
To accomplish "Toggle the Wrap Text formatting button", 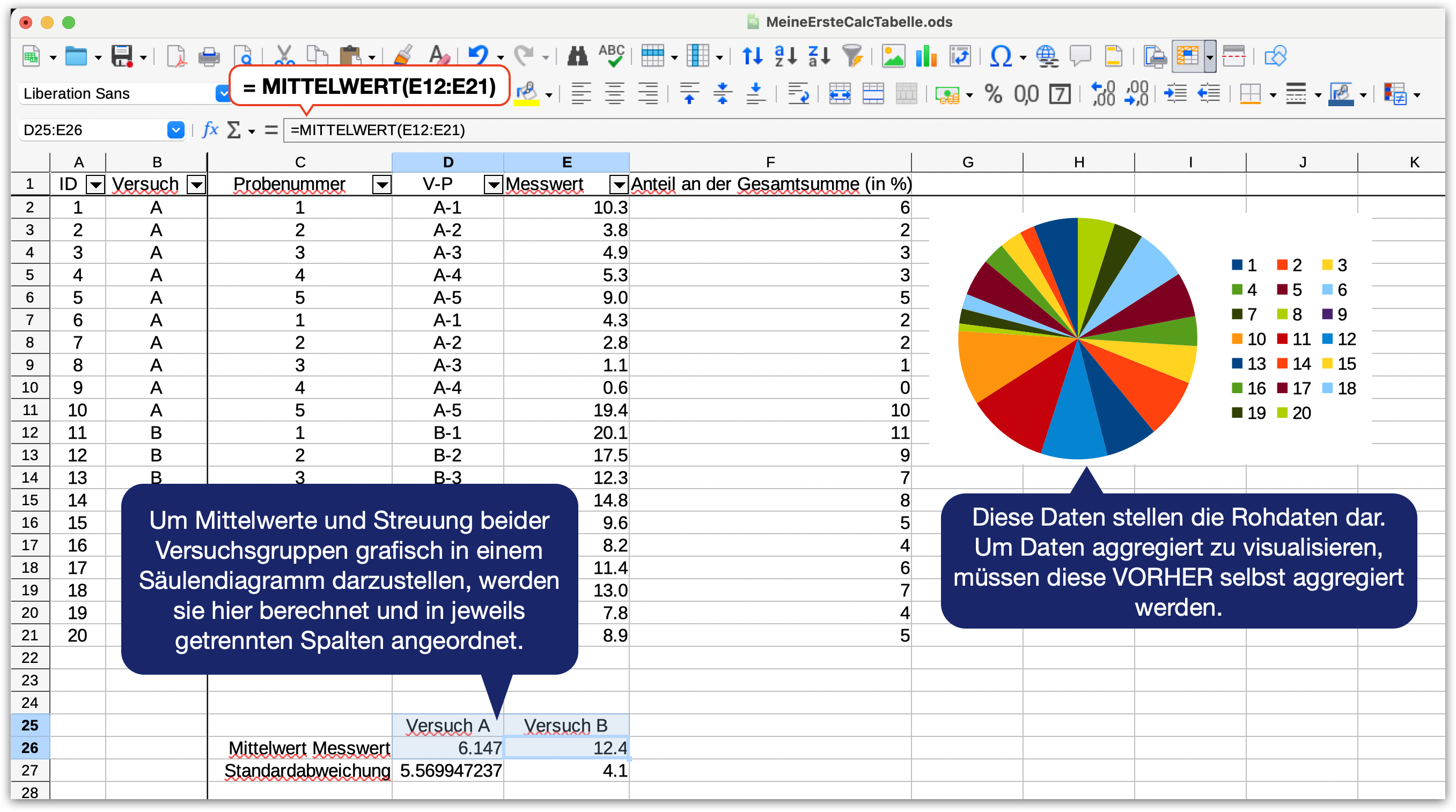I will 798,94.
